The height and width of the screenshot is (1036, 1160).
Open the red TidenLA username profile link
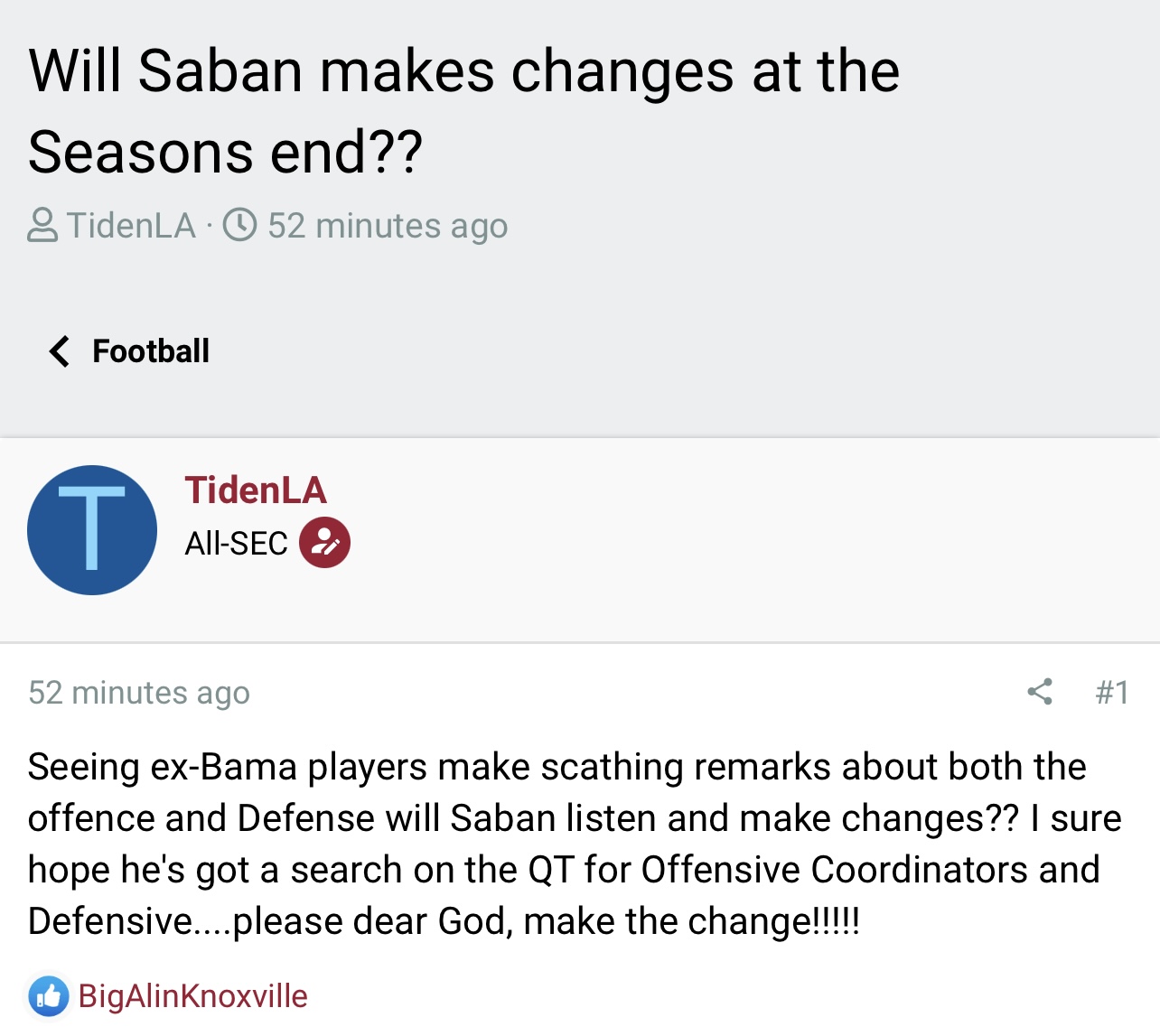pyautogui.click(x=256, y=490)
